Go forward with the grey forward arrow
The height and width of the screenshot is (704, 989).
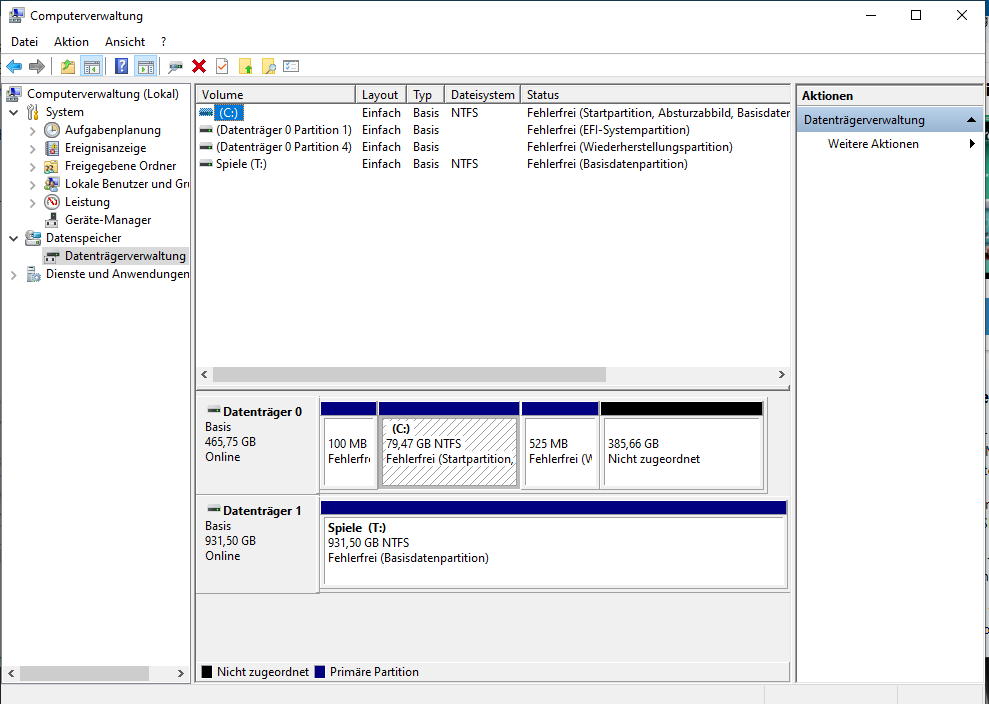point(37,66)
